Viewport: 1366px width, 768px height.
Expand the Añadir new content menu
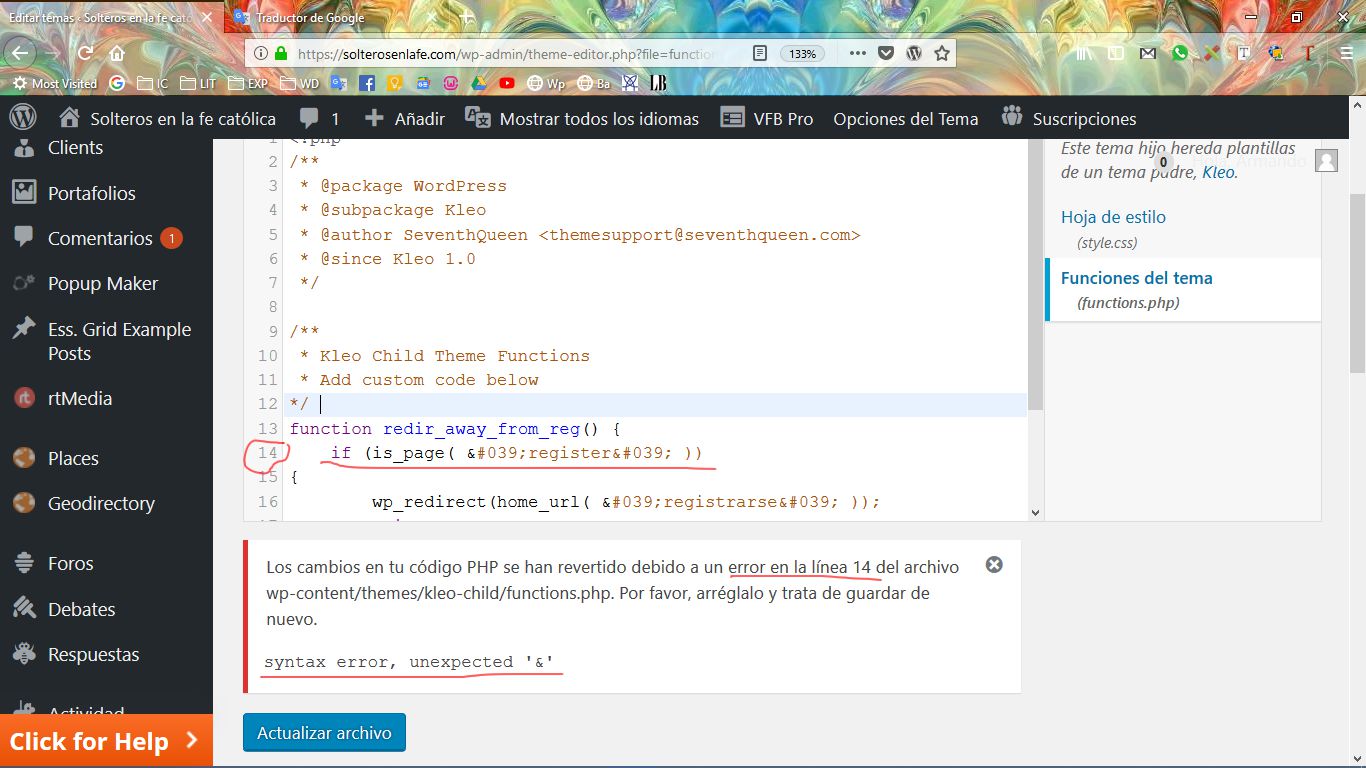pos(405,118)
